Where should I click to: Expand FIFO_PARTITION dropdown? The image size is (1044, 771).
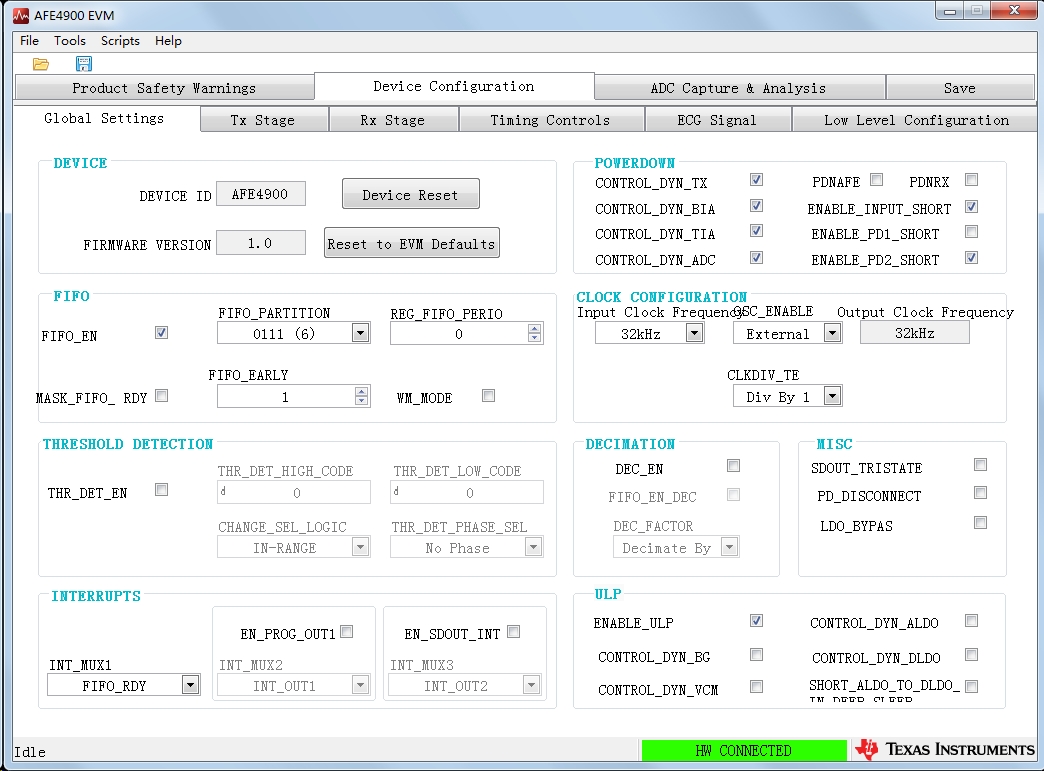pos(360,333)
